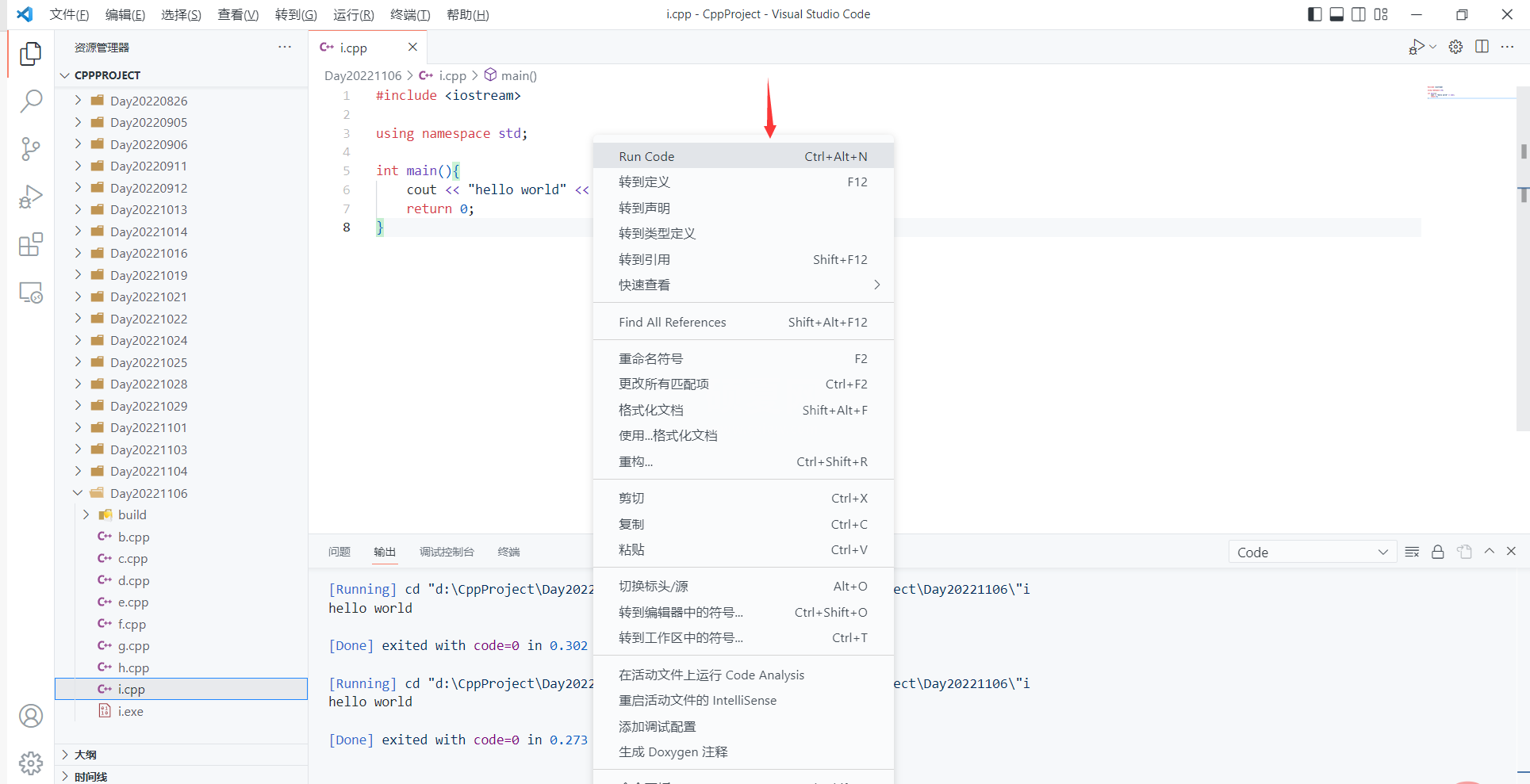Open 快速查看 submenu

(743, 285)
